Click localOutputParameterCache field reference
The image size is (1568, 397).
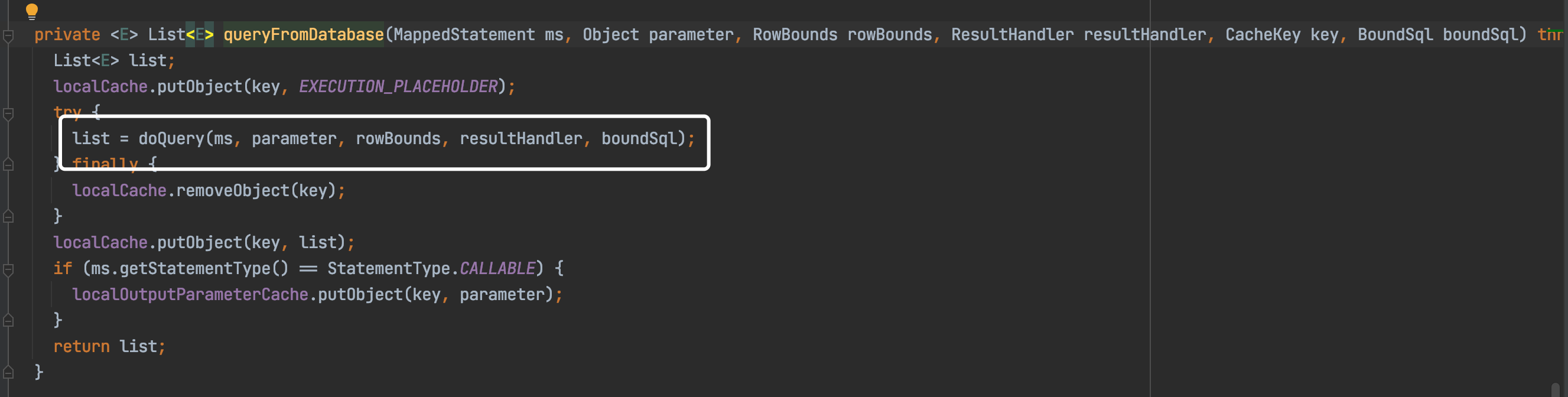click(190, 295)
